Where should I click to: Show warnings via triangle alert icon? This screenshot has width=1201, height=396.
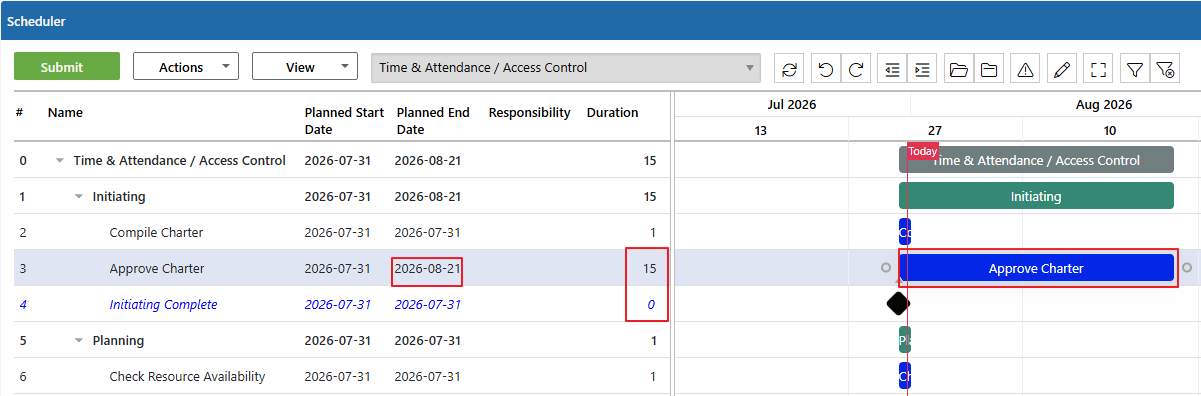tap(1025, 68)
